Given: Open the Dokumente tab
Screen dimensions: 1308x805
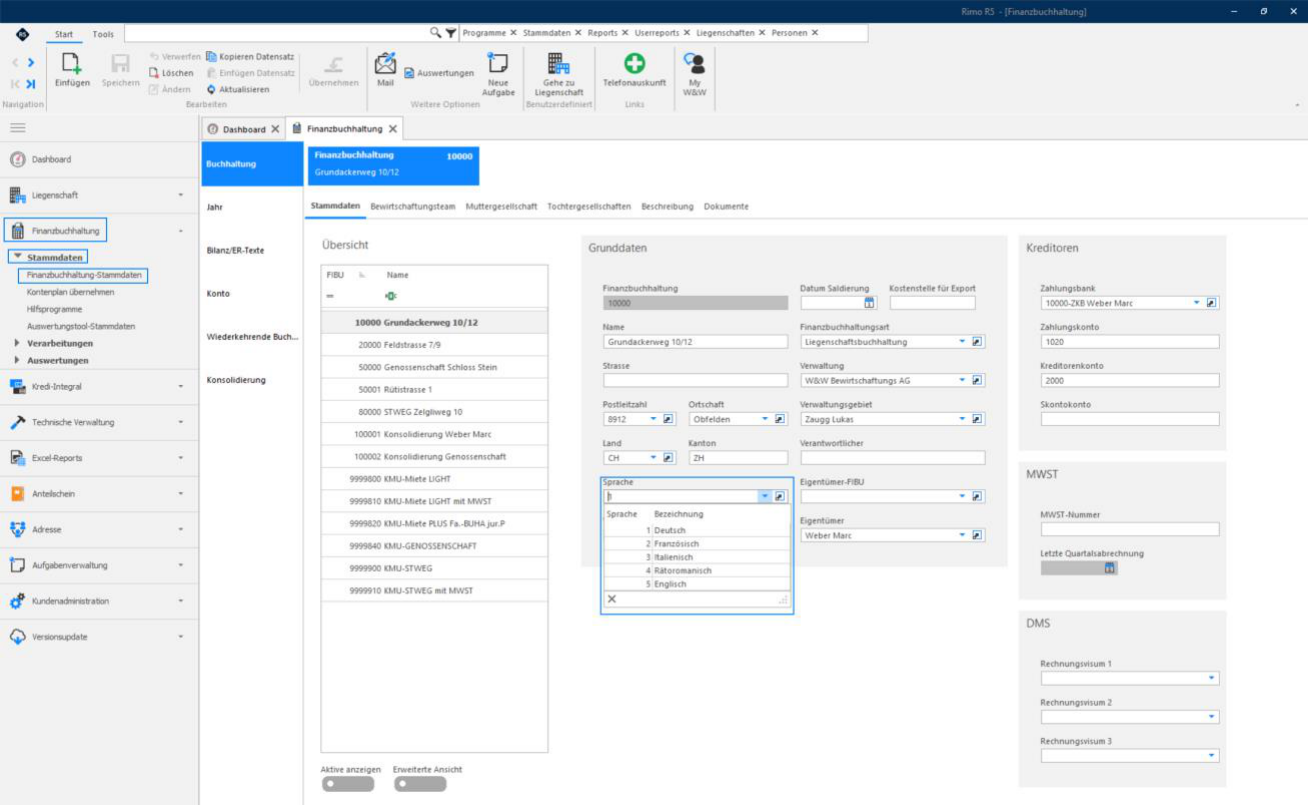Looking at the screenshot, I should (726, 206).
